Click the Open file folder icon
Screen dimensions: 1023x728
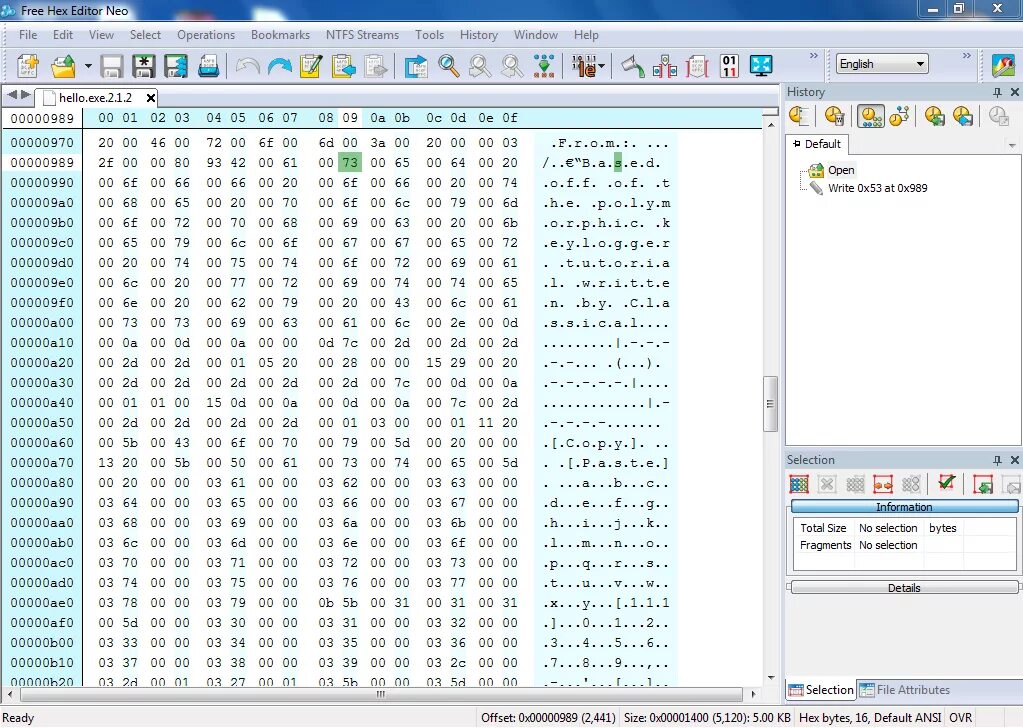point(63,66)
